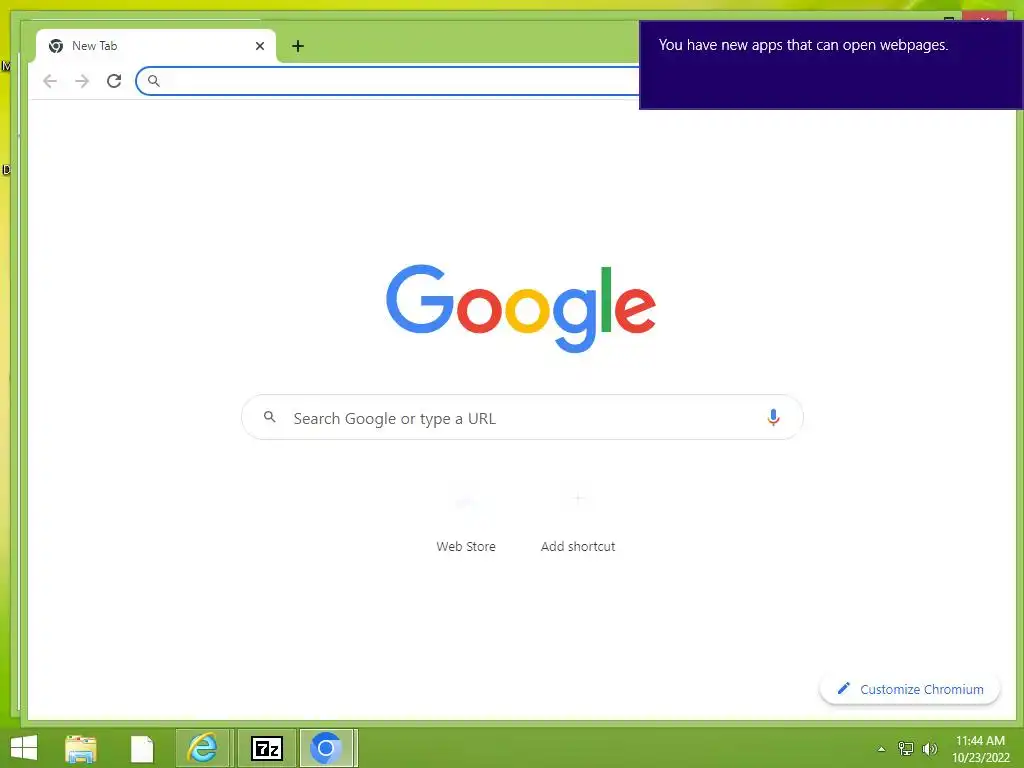Click the new apps notification toast
This screenshot has width=1024, height=768.
tap(831, 65)
